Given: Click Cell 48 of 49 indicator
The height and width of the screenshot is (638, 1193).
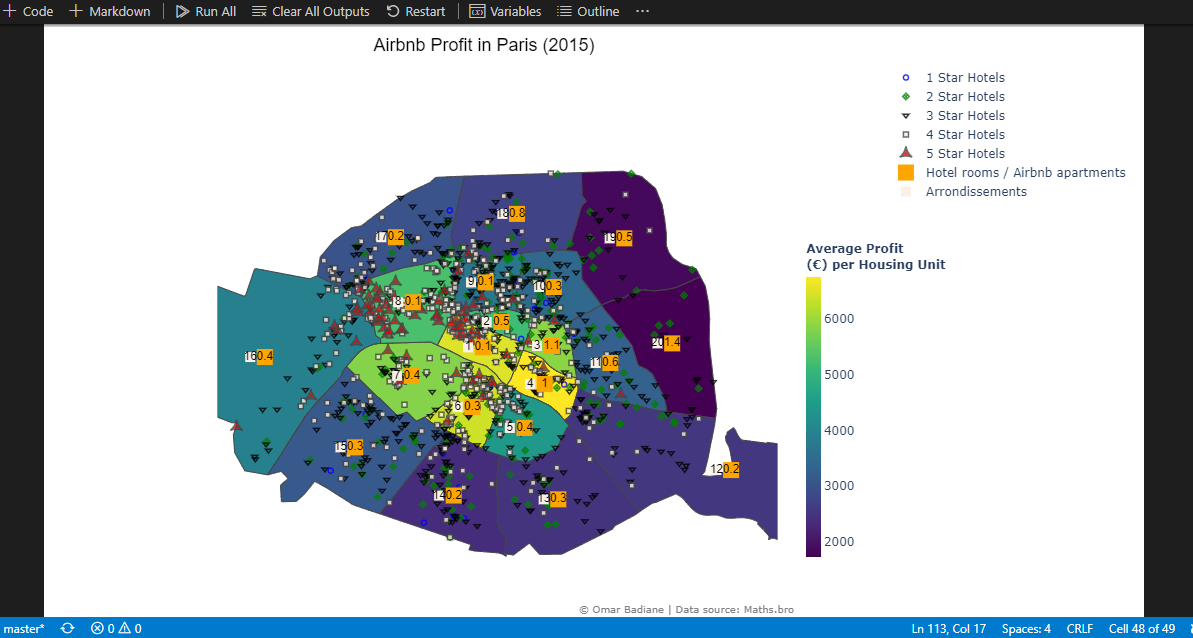Looking at the screenshot, I should (1142, 628).
